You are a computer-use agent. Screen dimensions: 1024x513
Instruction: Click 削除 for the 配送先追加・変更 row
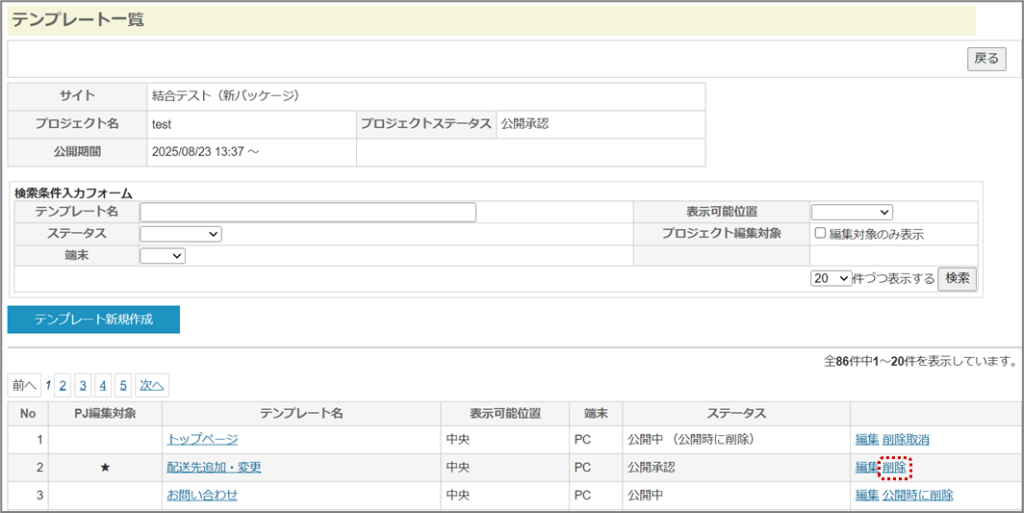(895, 467)
